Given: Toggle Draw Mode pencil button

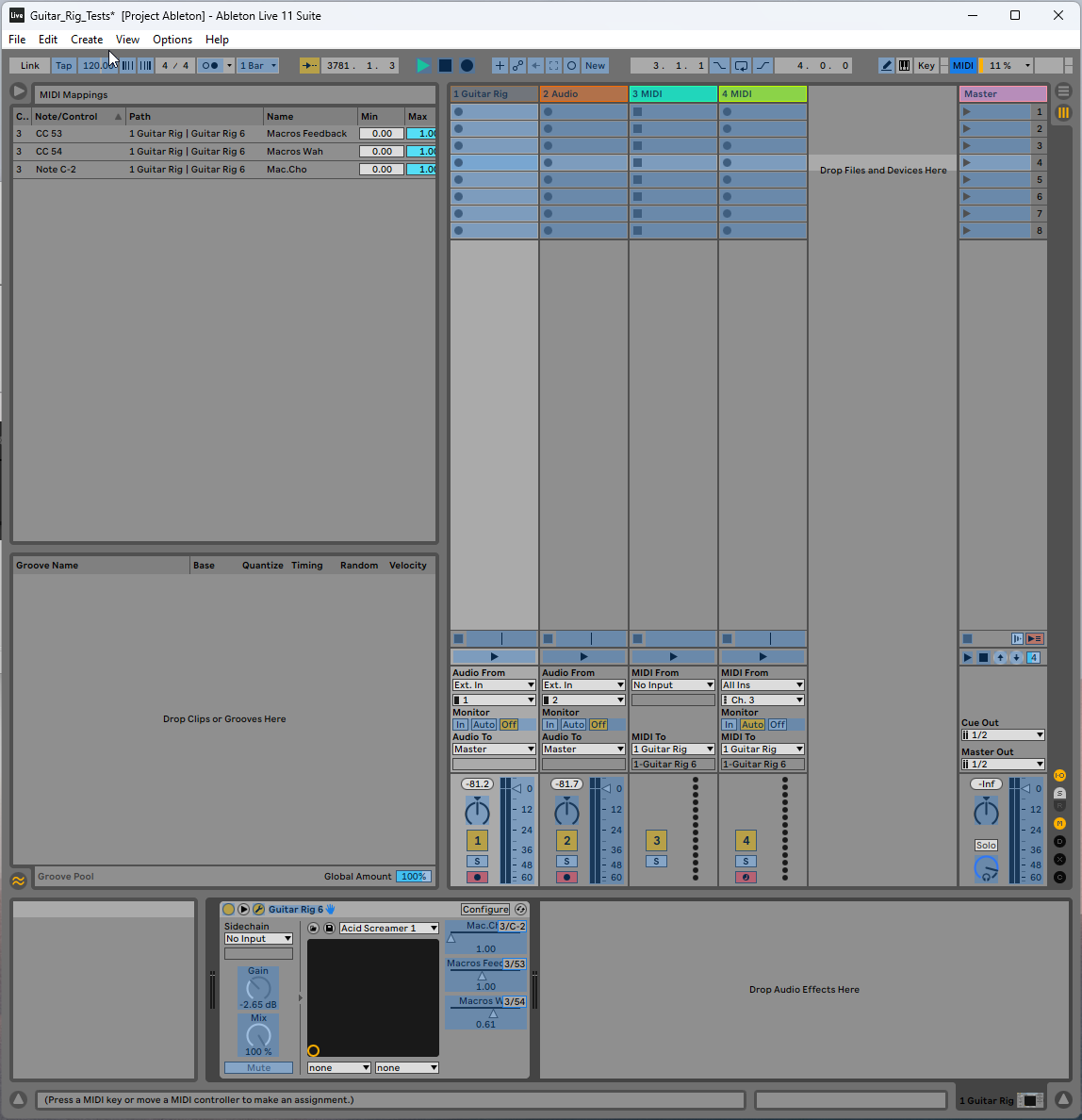Looking at the screenshot, I should pos(886,66).
